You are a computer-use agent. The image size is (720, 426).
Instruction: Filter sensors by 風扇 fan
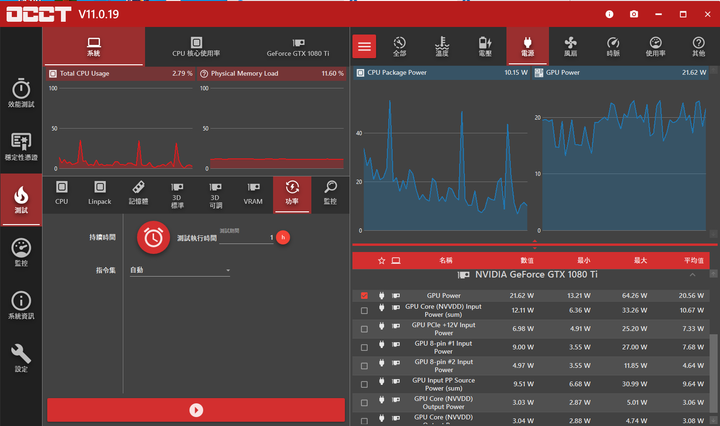(x=570, y=46)
